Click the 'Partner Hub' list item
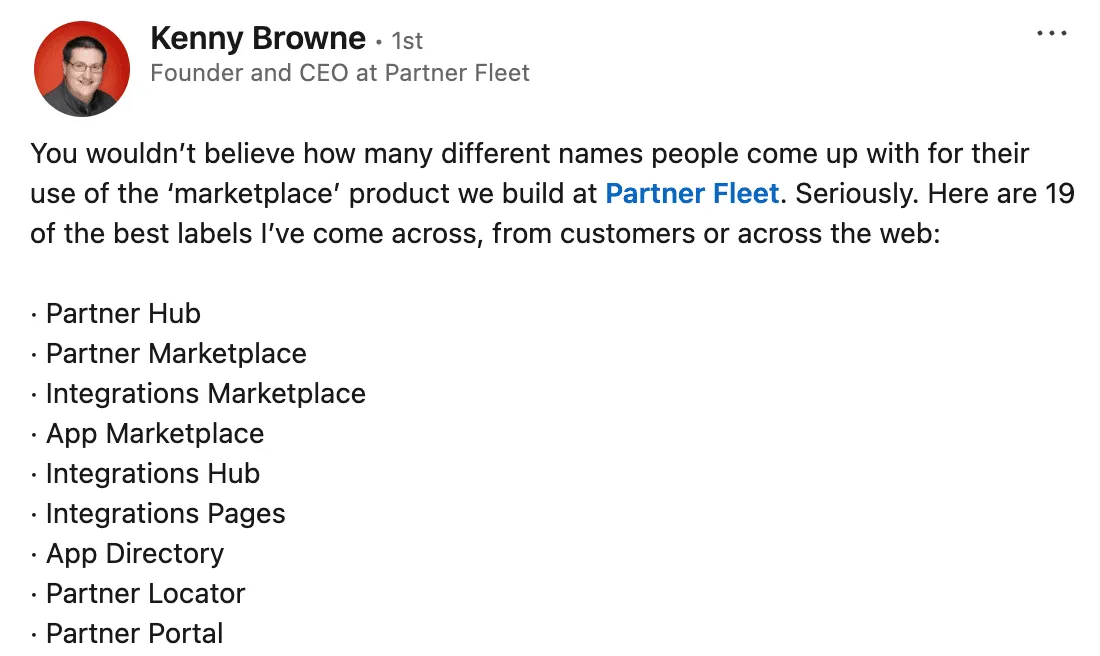The height and width of the screenshot is (656, 1100). click(x=123, y=314)
